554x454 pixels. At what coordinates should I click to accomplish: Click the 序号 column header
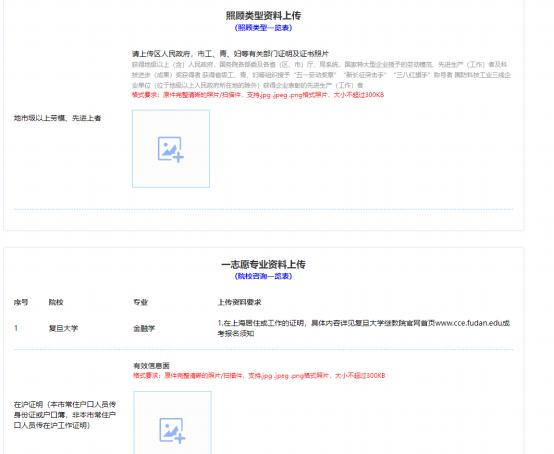tap(21, 302)
